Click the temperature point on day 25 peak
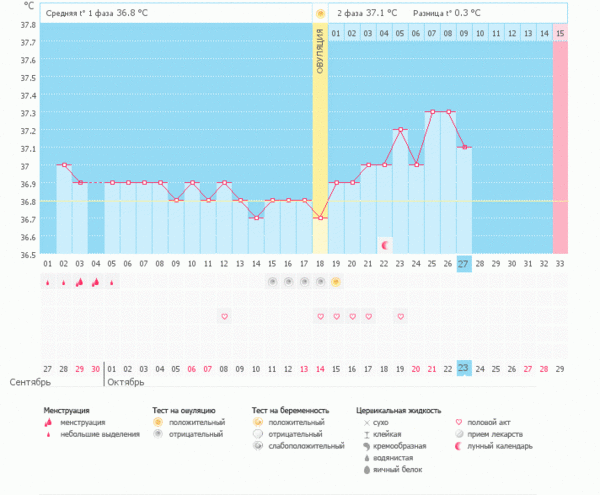The width and height of the screenshot is (600, 495). [432, 112]
